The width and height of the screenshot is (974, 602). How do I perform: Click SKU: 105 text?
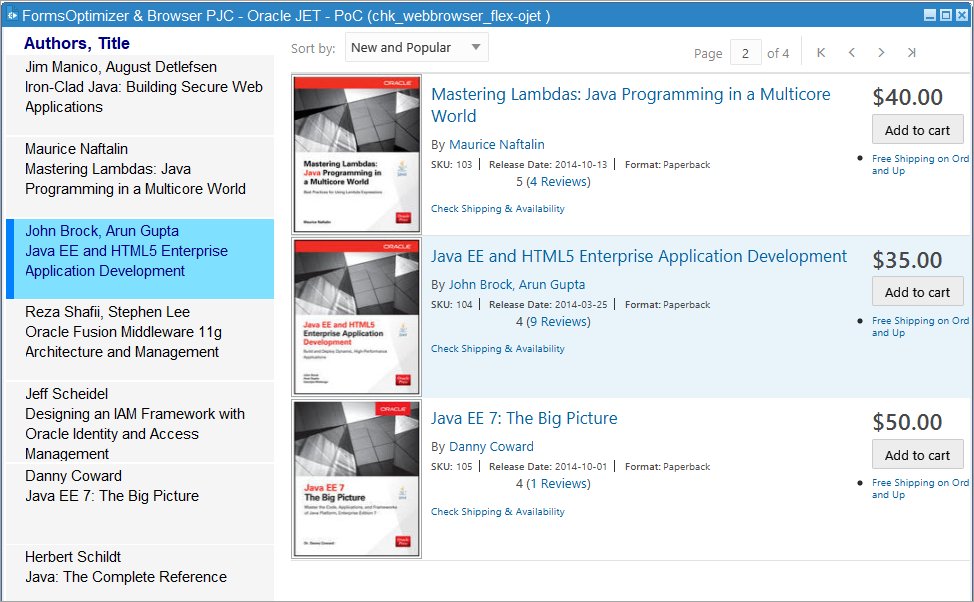[452, 467]
